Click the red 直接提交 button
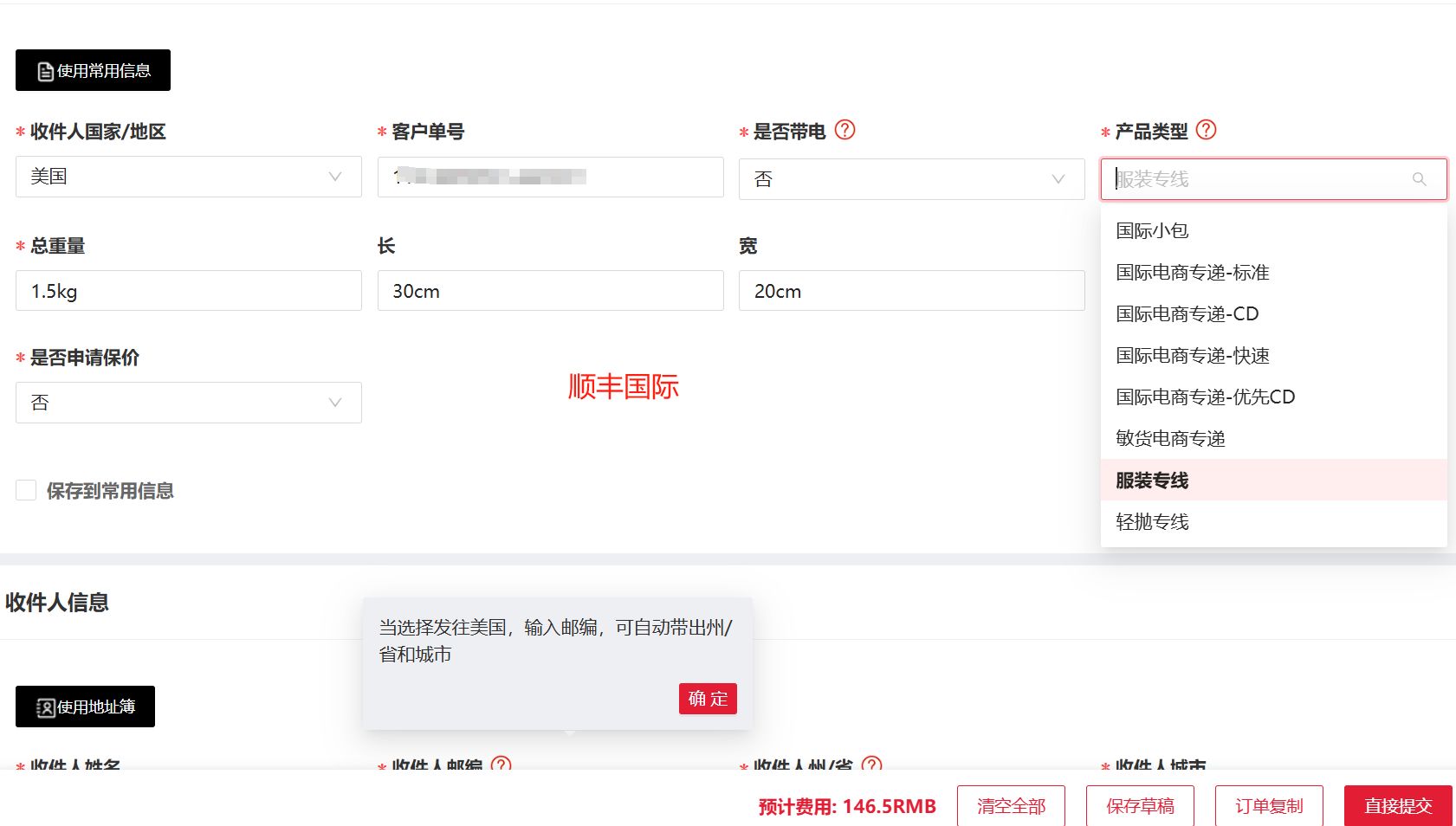The width and height of the screenshot is (1456, 826). [x=1398, y=806]
